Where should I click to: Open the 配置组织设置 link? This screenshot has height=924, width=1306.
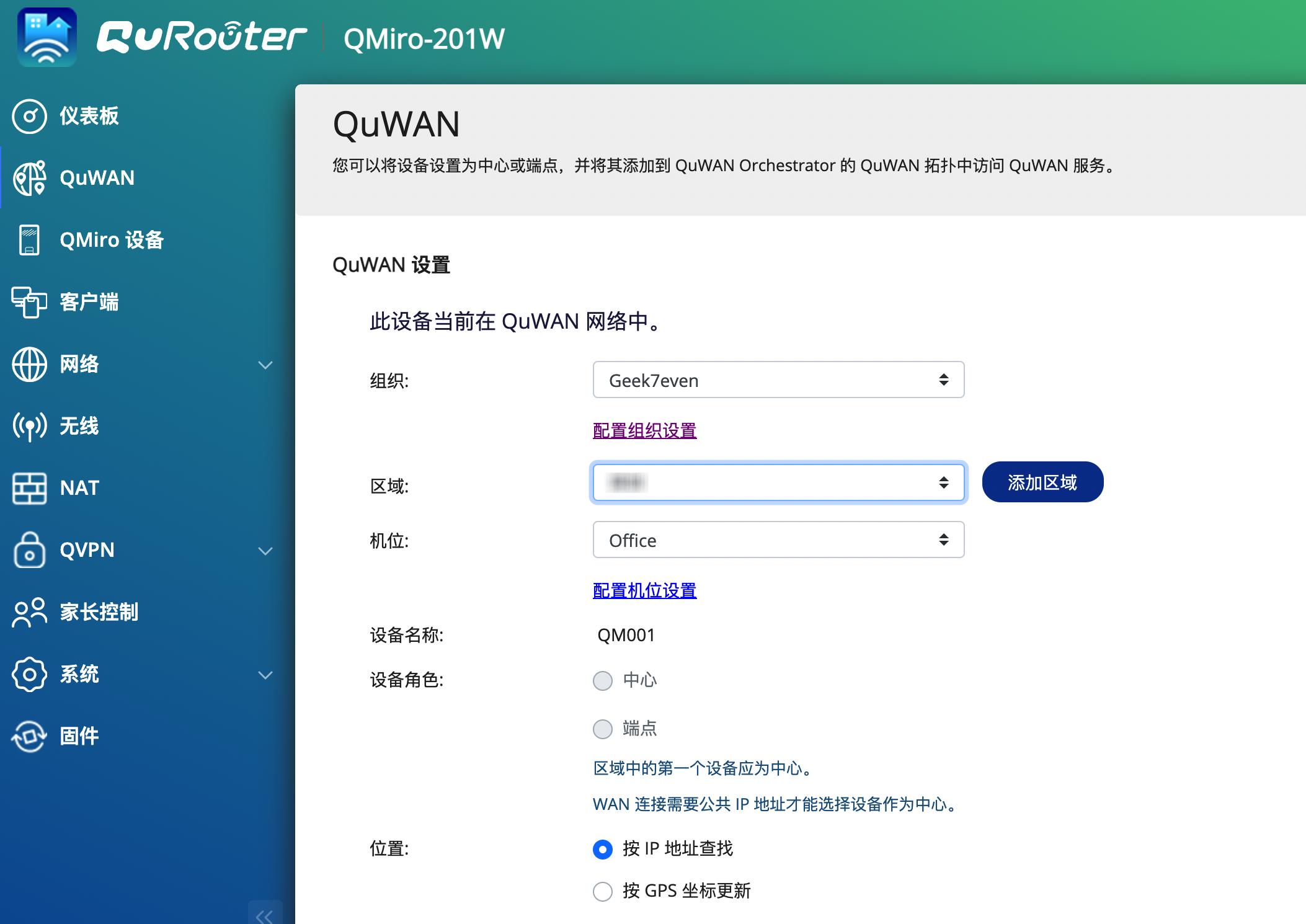(x=644, y=429)
